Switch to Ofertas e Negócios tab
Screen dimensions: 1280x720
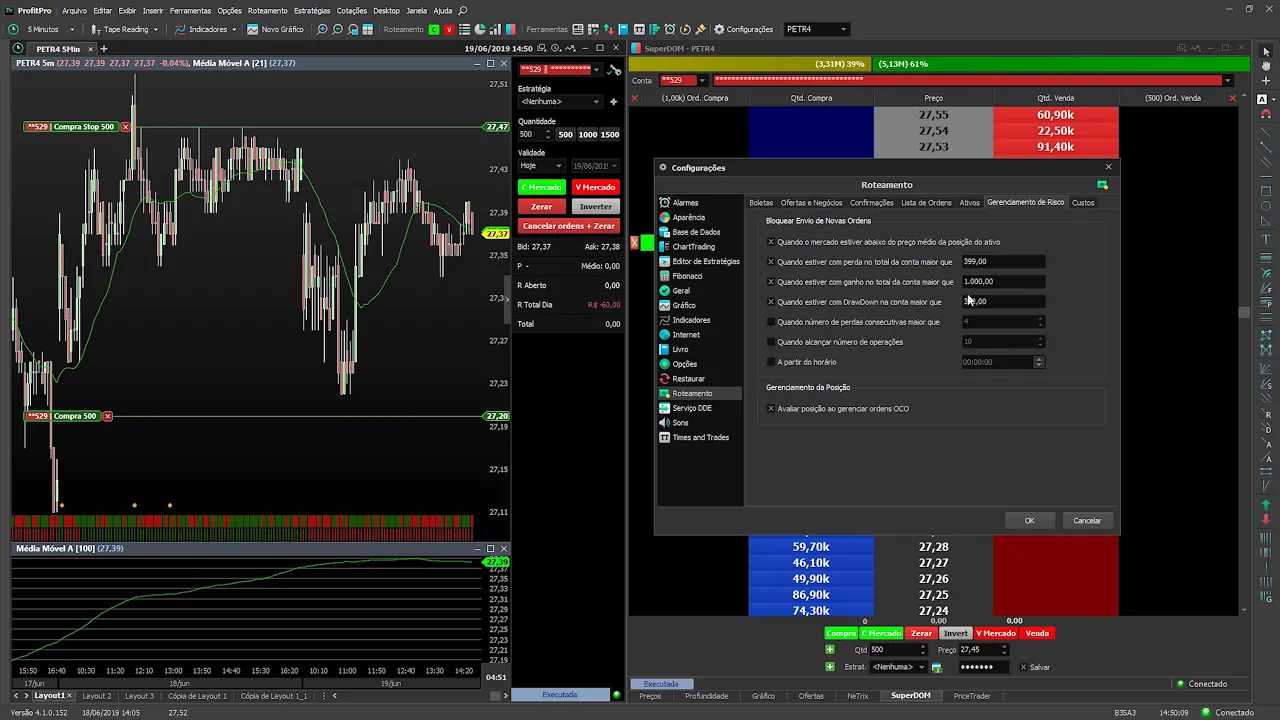tap(811, 203)
